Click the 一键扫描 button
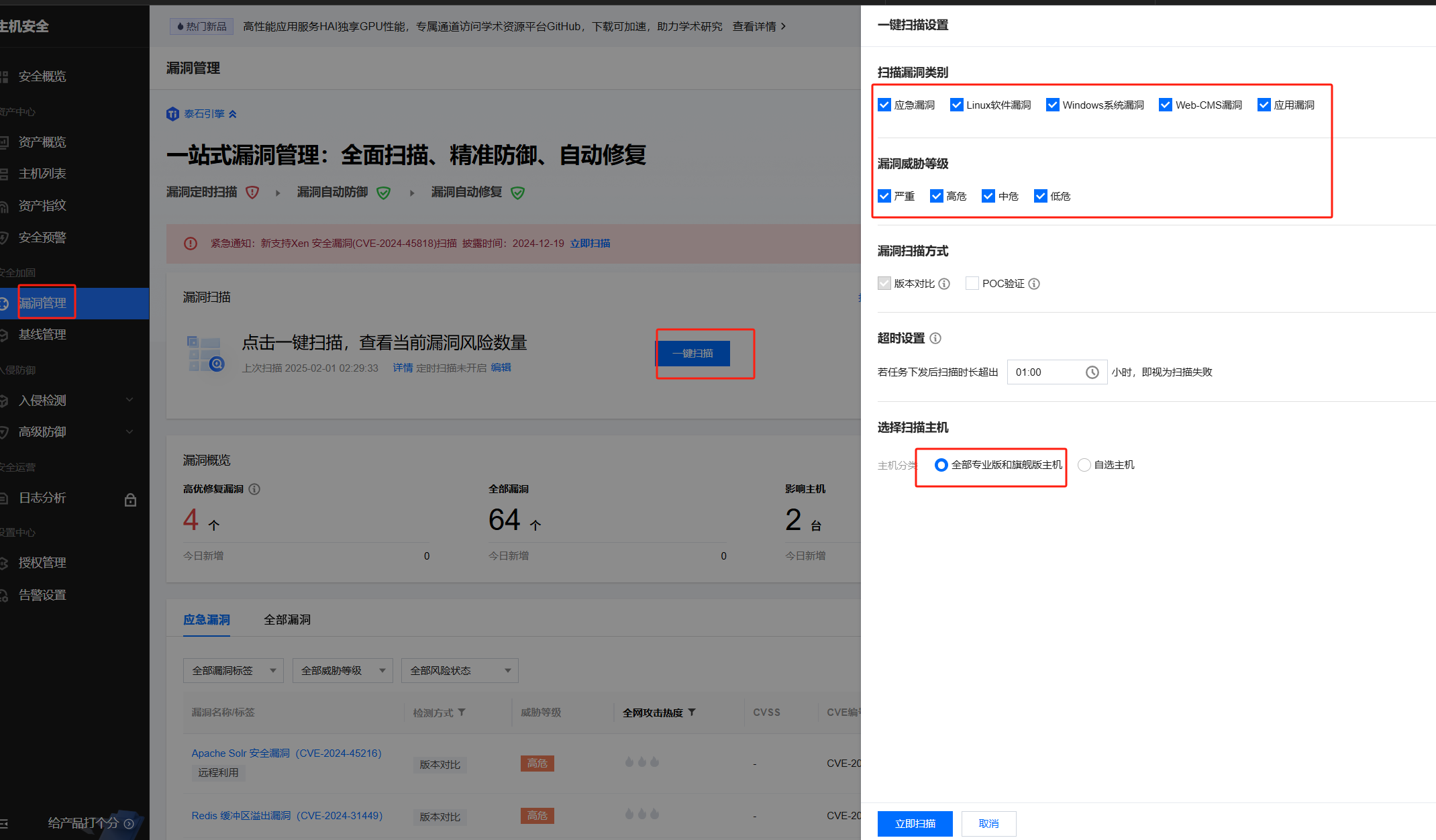Viewport: 1436px width, 840px height. pos(693,354)
